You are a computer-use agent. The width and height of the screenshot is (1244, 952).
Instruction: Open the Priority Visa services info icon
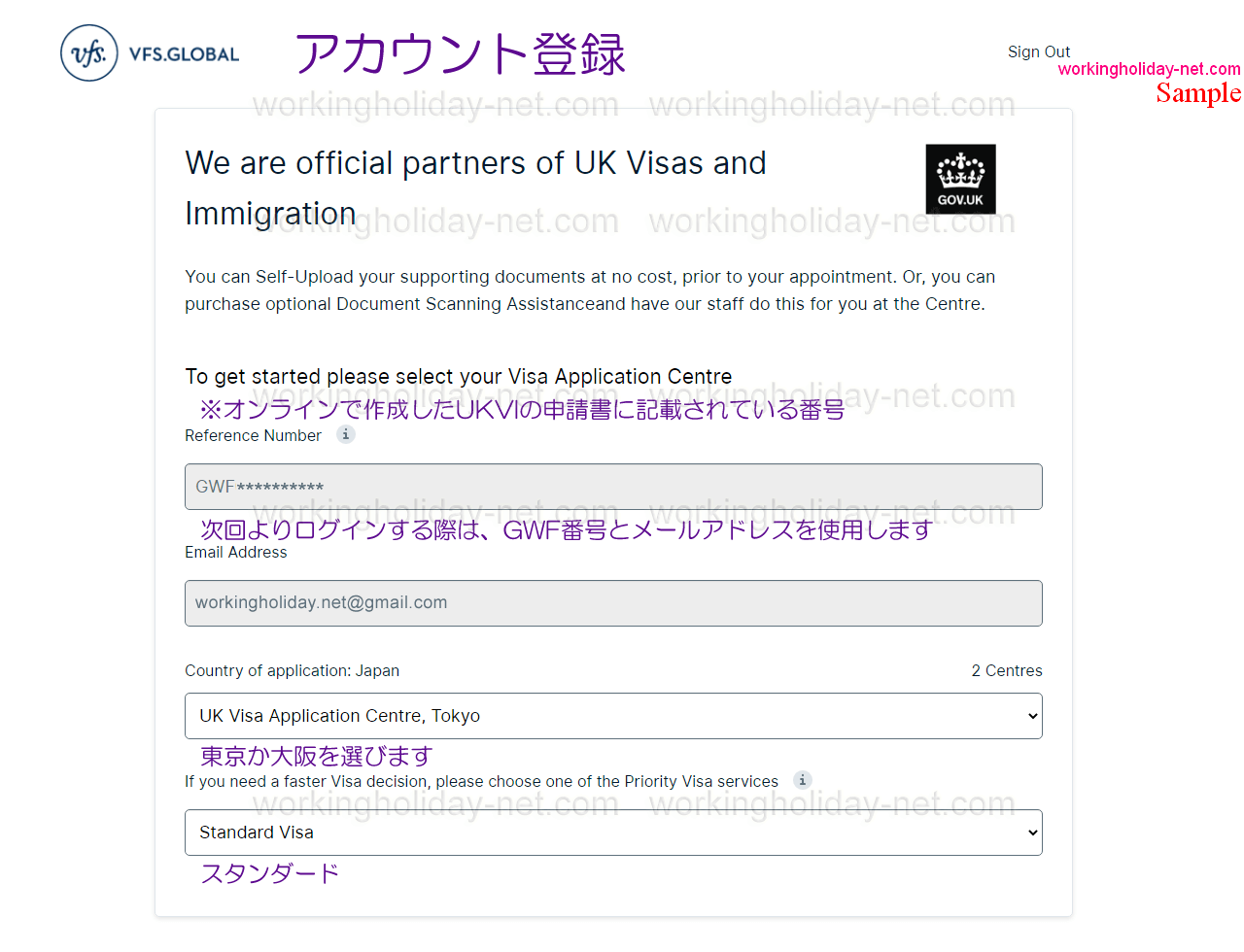click(802, 780)
